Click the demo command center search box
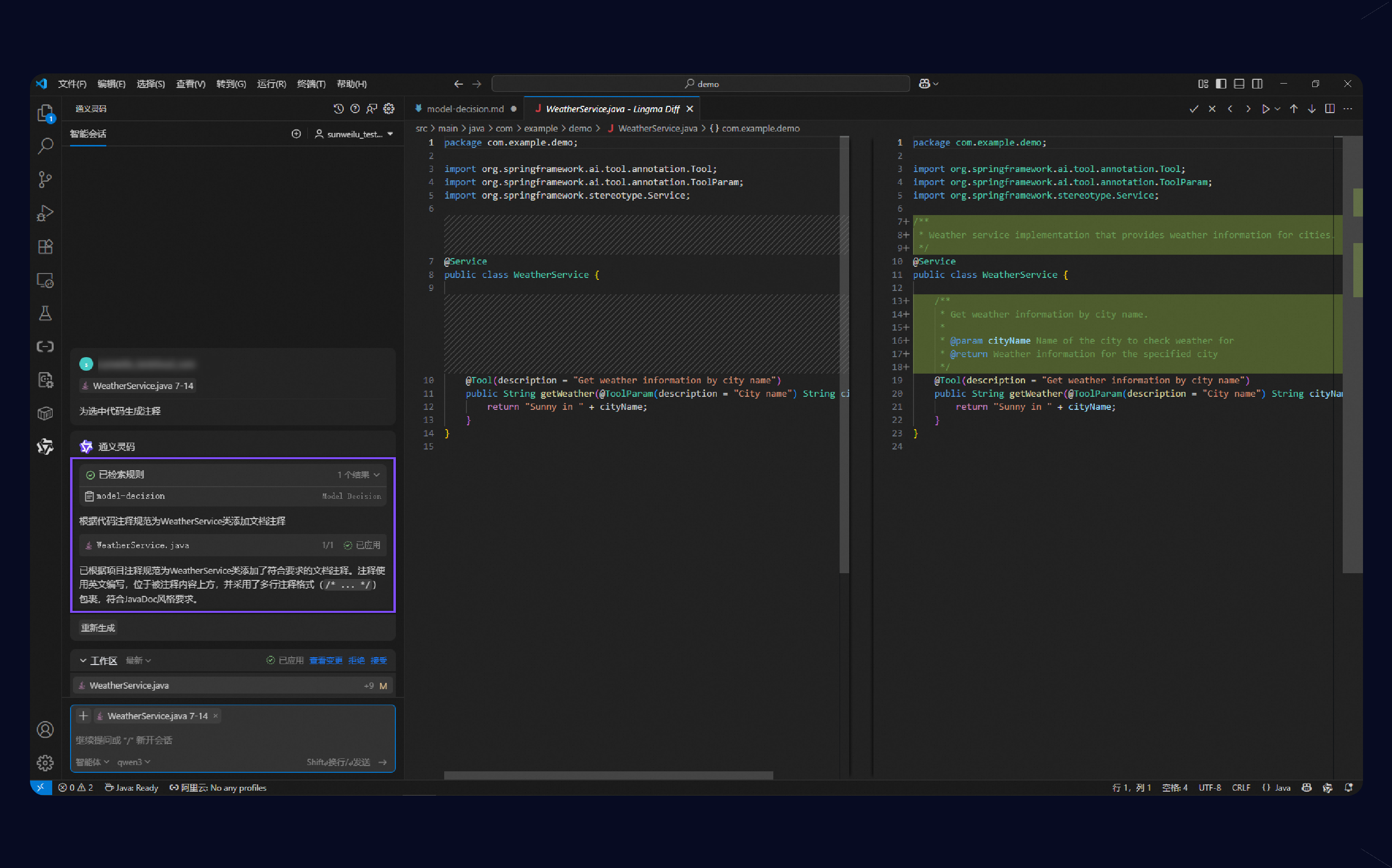 click(x=701, y=84)
